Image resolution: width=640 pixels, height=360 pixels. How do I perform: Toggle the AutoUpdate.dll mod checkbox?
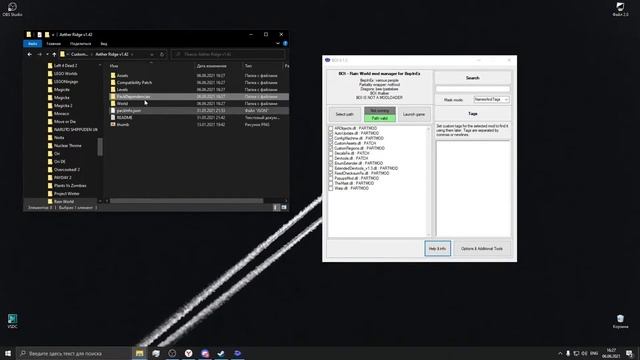331,133
